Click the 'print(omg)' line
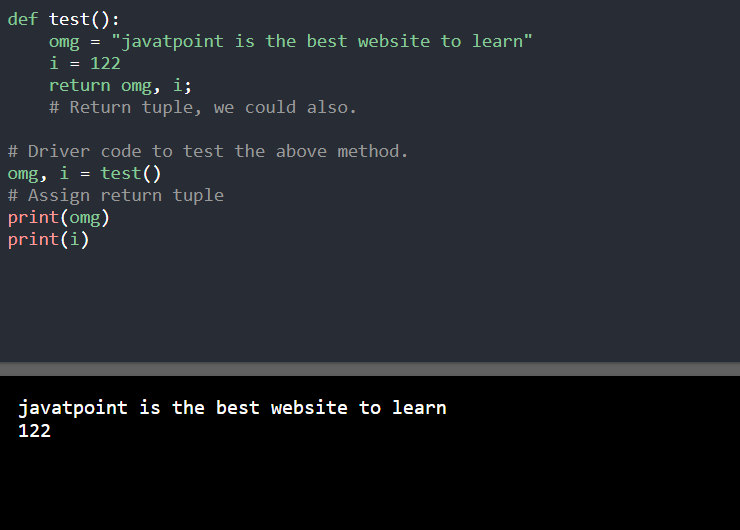The image size is (740, 530). 59,218
